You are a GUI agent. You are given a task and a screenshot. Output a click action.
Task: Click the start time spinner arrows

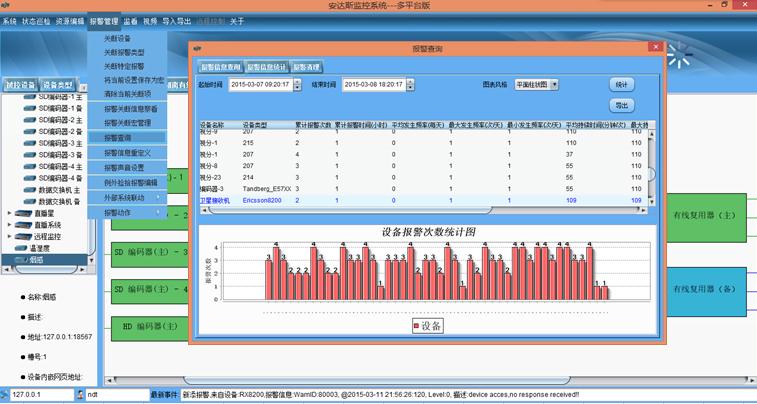[x=297, y=84]
